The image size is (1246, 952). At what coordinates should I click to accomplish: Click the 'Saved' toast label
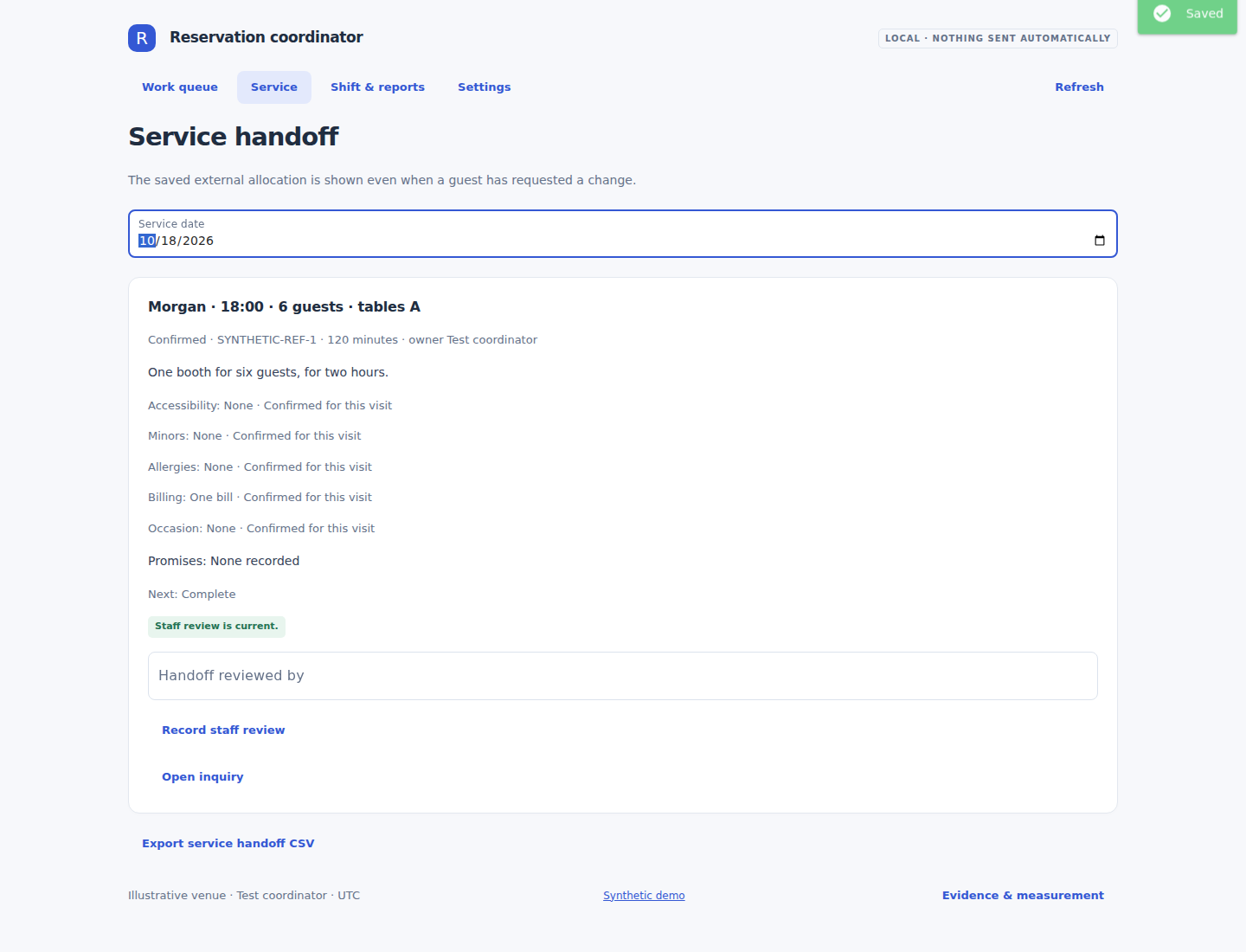click(x=1204, y=14)
